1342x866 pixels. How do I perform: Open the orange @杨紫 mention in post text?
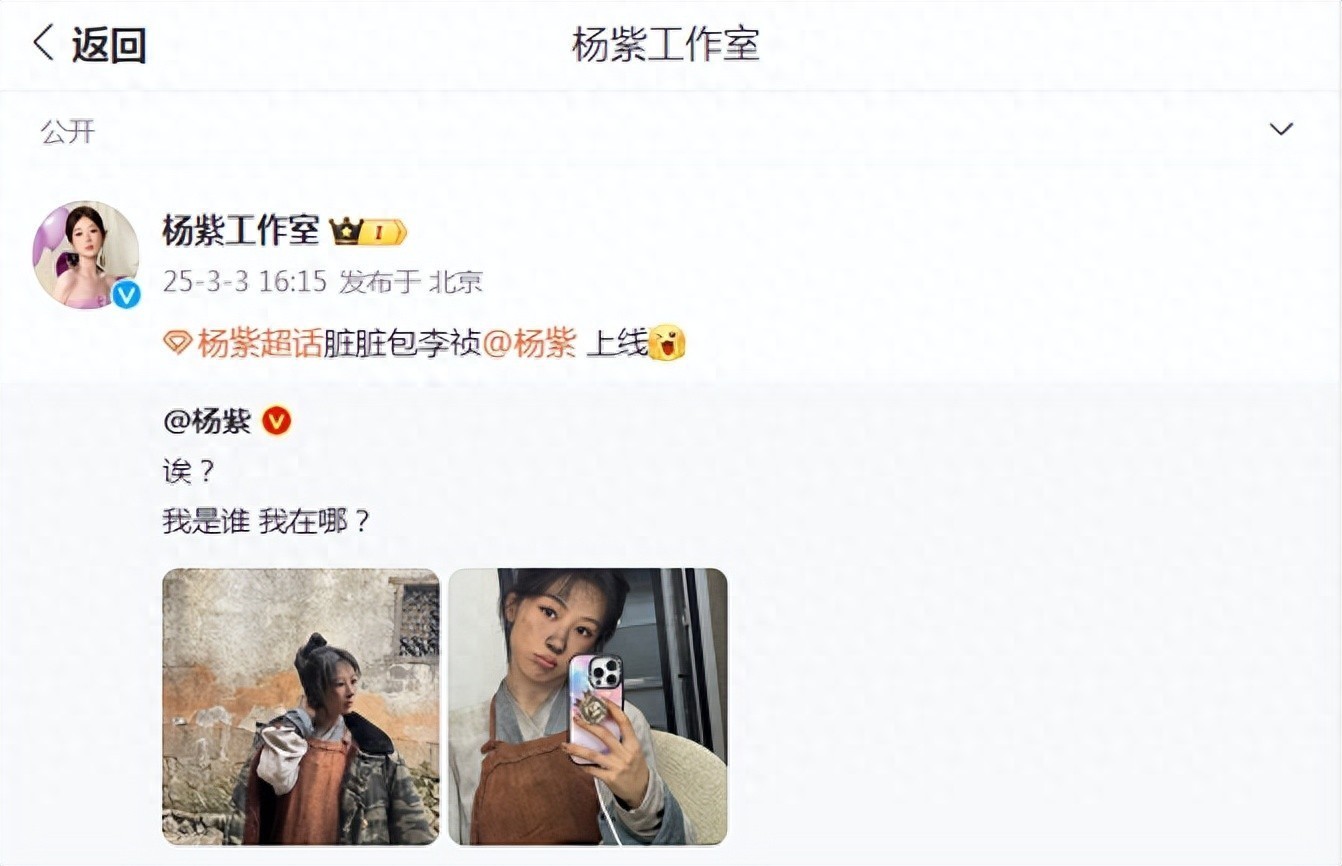[x=530, y=344]
